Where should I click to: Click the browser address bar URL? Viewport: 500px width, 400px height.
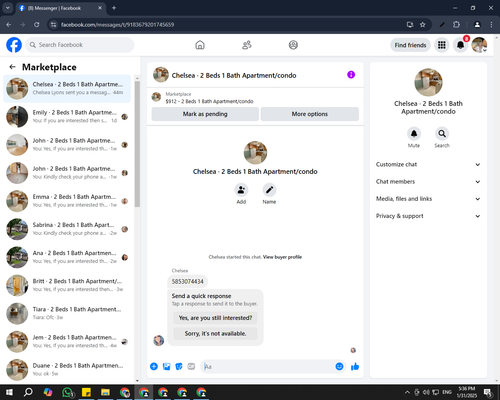coord(117,25)
